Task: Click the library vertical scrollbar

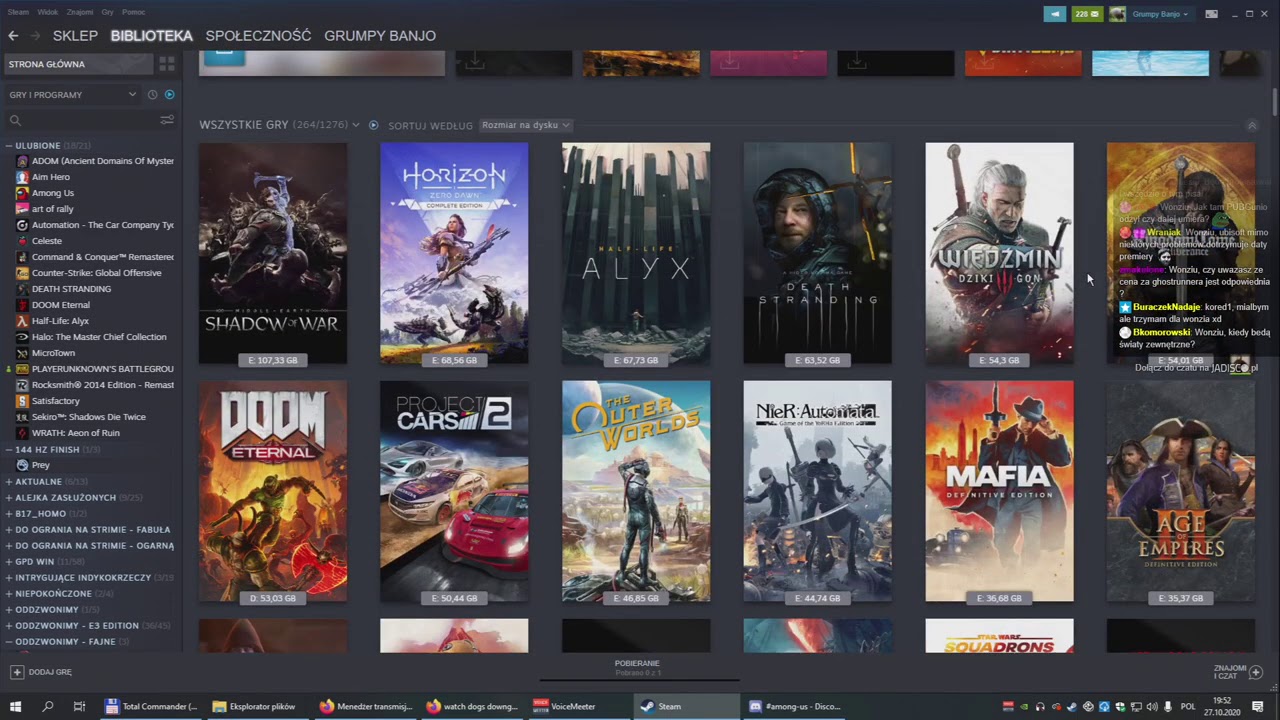Action: [x=1275, y=102]
